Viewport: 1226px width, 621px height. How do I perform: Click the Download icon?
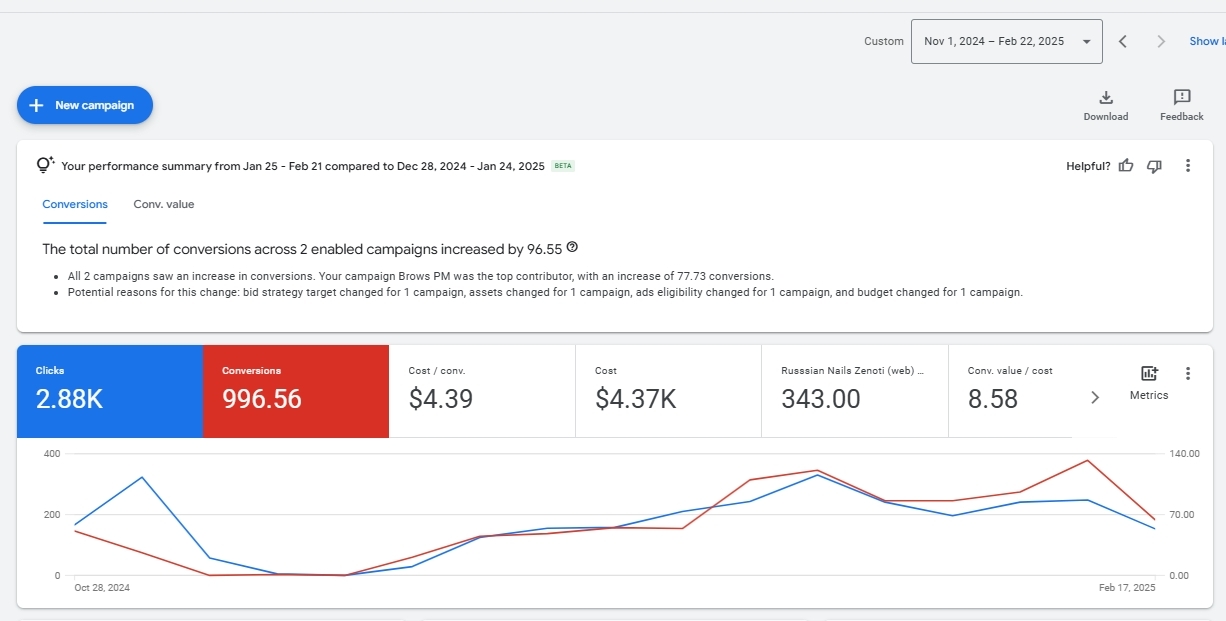coord(1105,97)
